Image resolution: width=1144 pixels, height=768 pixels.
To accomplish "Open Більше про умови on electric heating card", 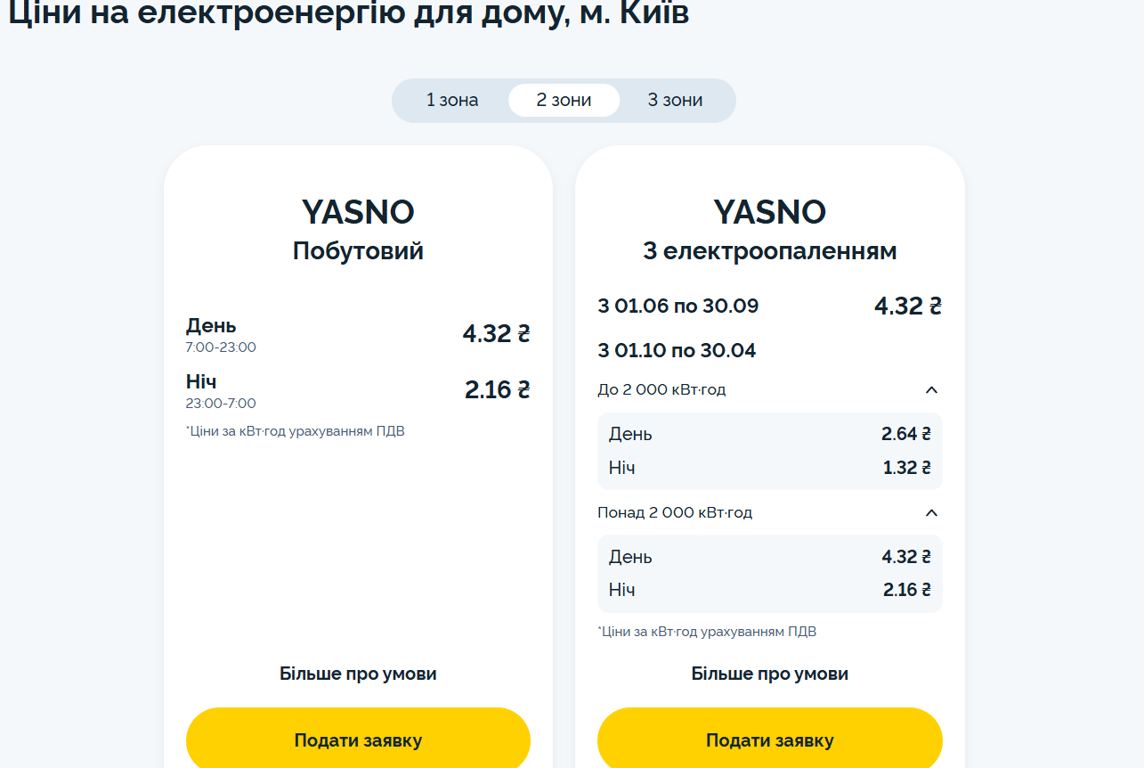I will click(769, 673).
